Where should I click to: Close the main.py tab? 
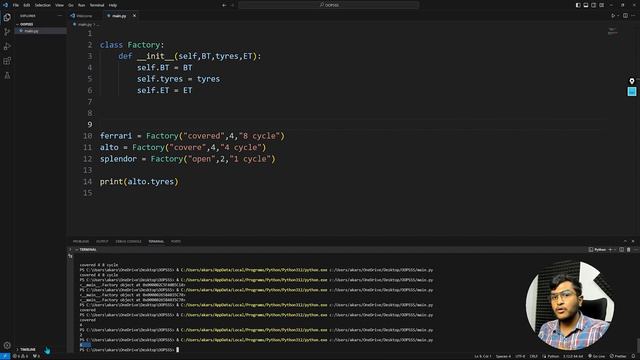134,16
